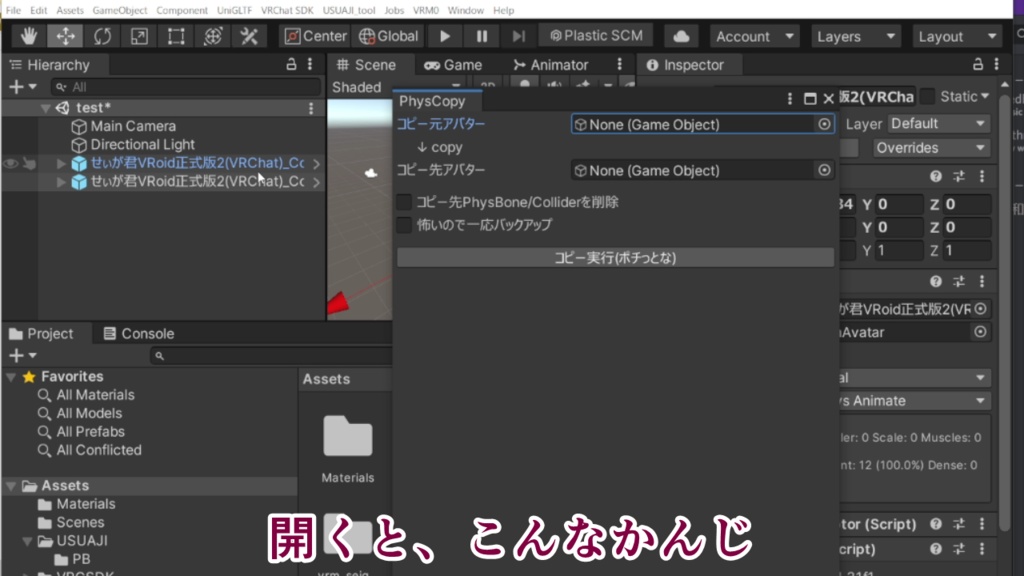The image size is (1024, 576).
Task: Select the Scale tool
Action: [x=137, y=35]
